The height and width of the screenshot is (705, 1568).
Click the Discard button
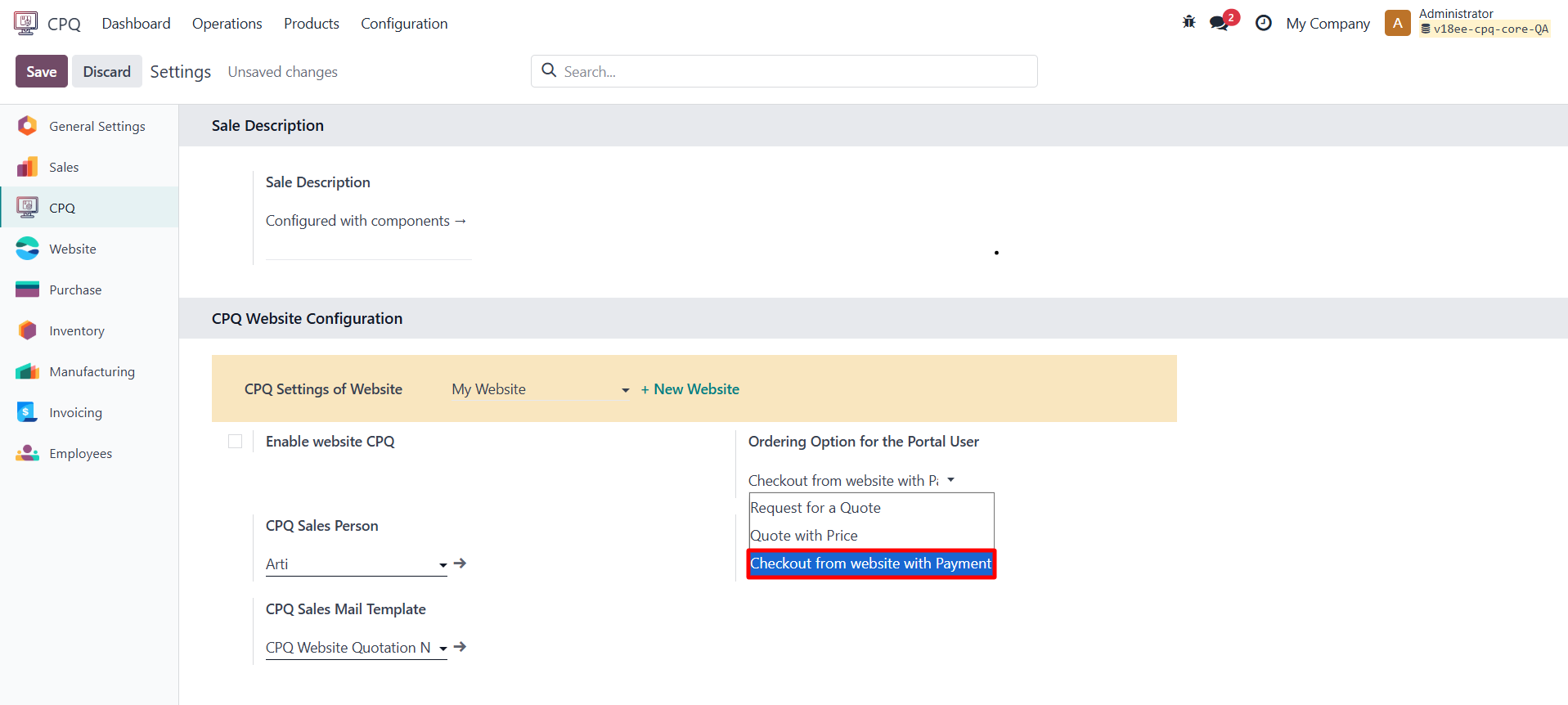pyautogui.click(x=106, y=71)
